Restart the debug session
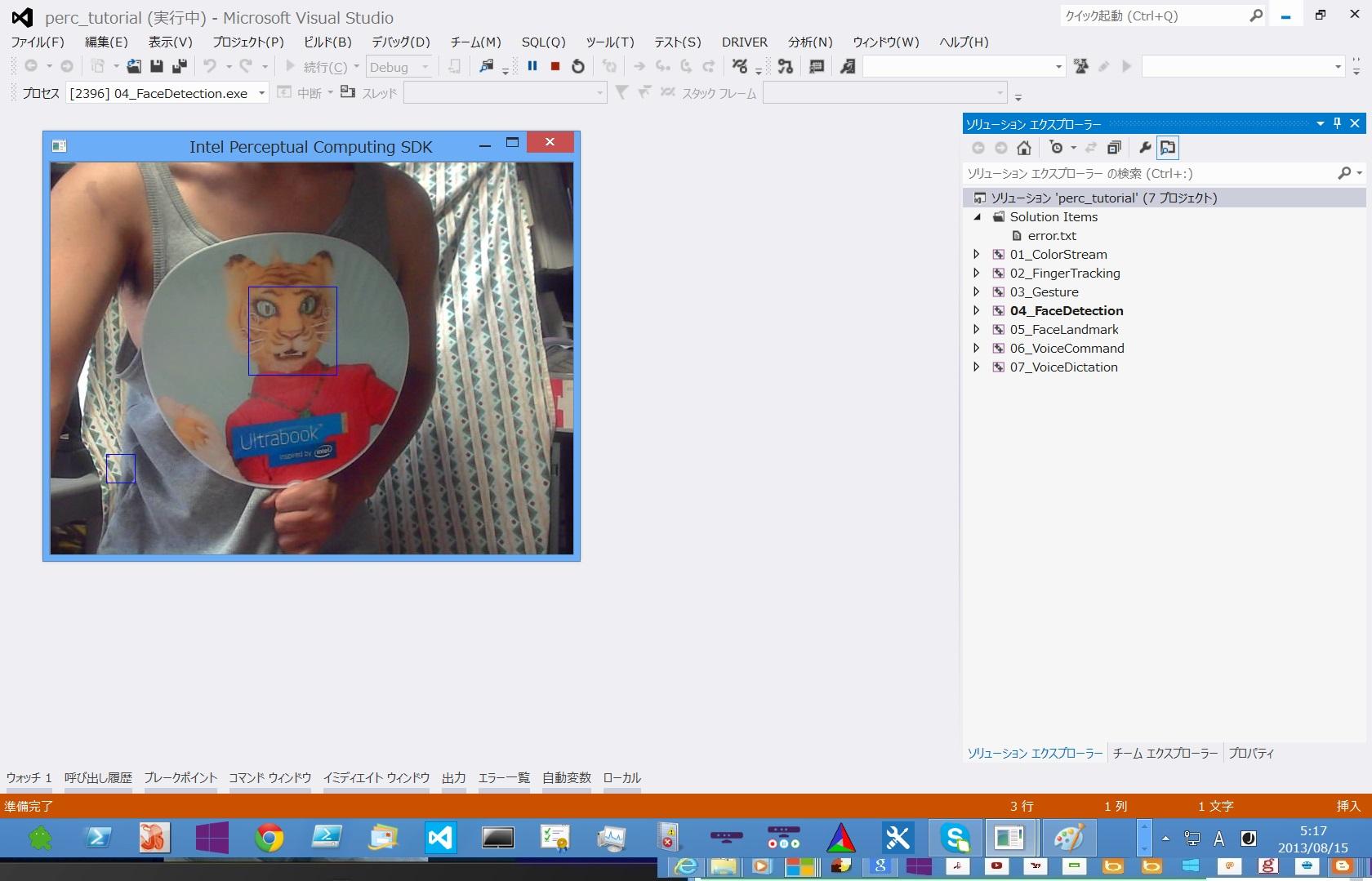 [x=578, y=67]
